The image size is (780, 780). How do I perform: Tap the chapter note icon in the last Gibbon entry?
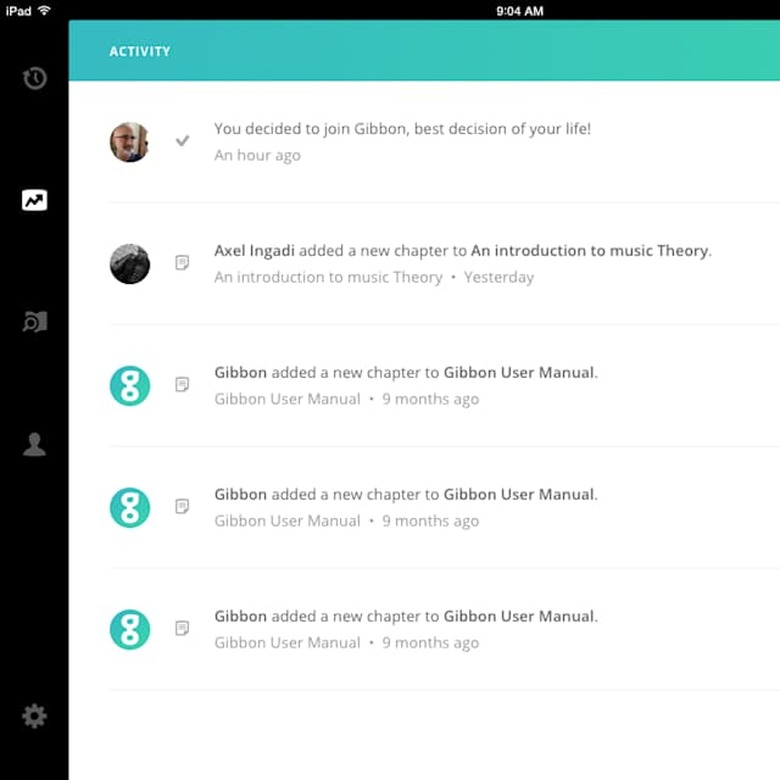click(x=182, y=628)
